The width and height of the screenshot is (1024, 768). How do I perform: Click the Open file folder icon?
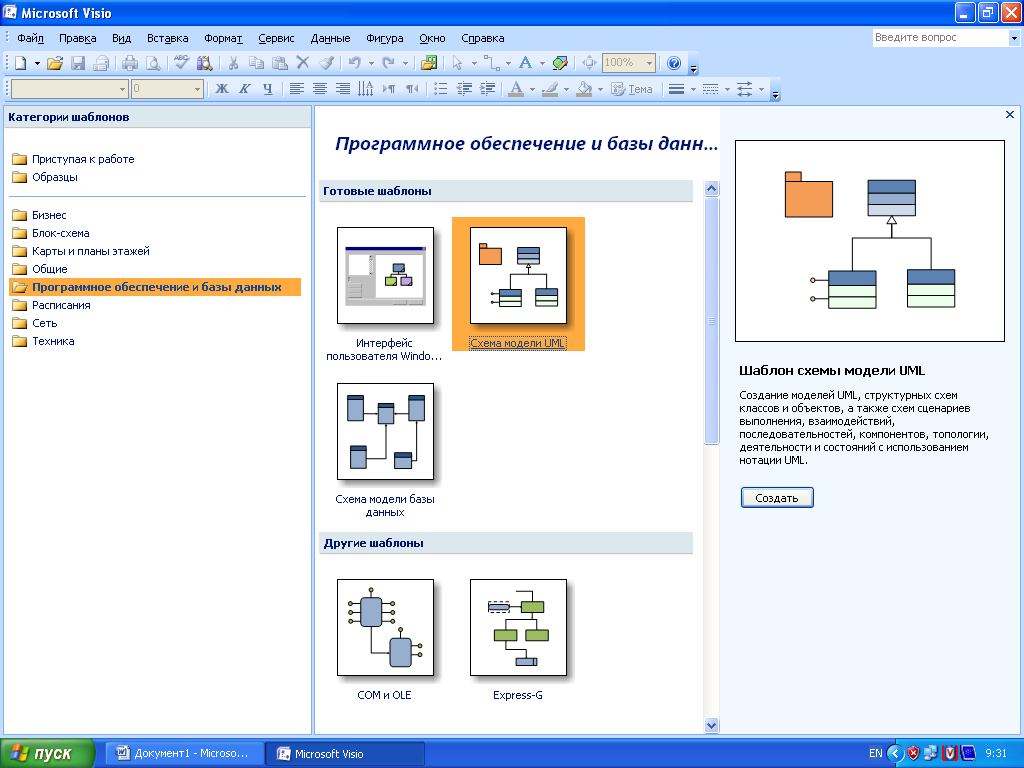[55, 63]
